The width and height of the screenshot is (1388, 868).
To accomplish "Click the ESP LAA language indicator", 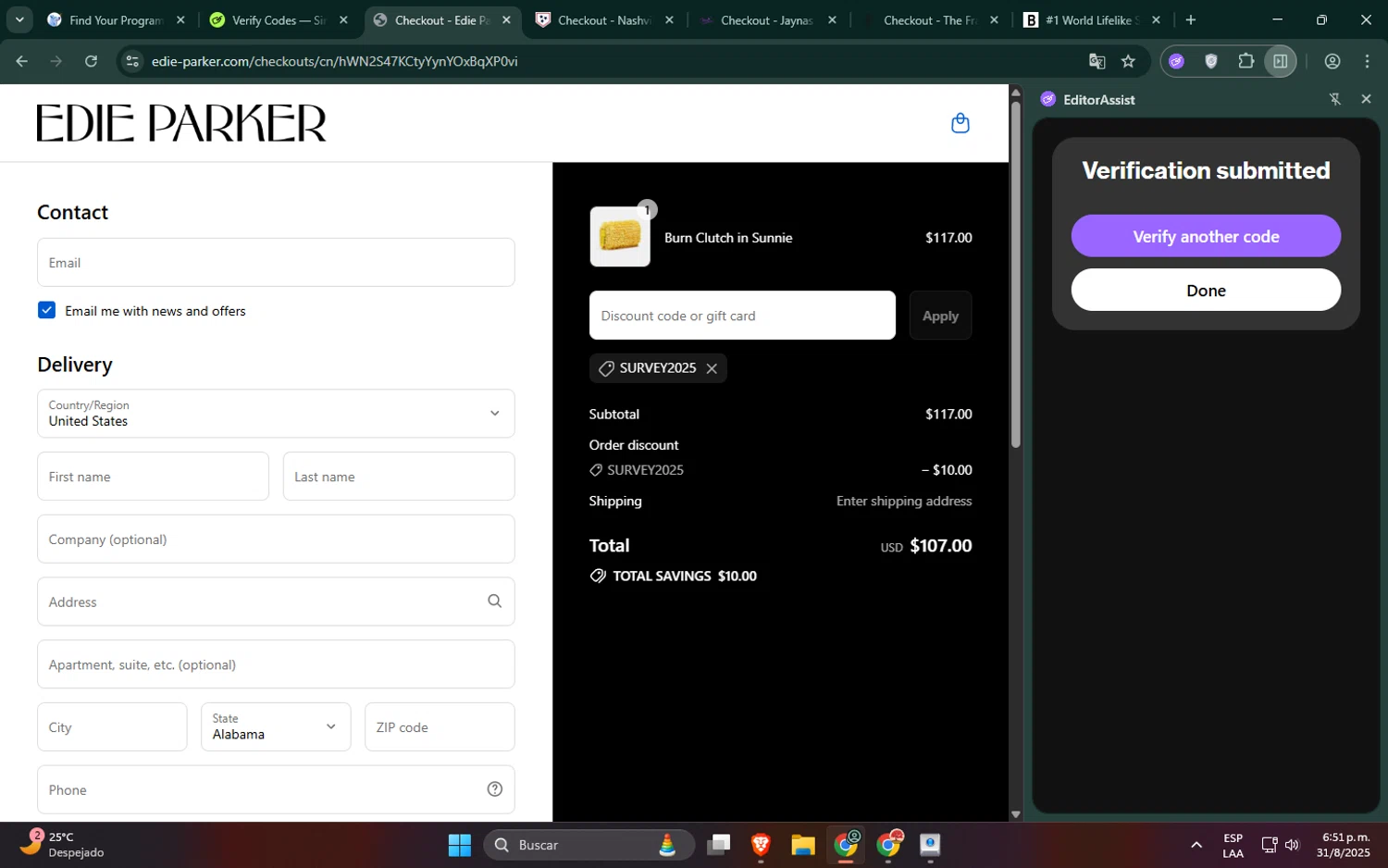I will pos(1233,845).
